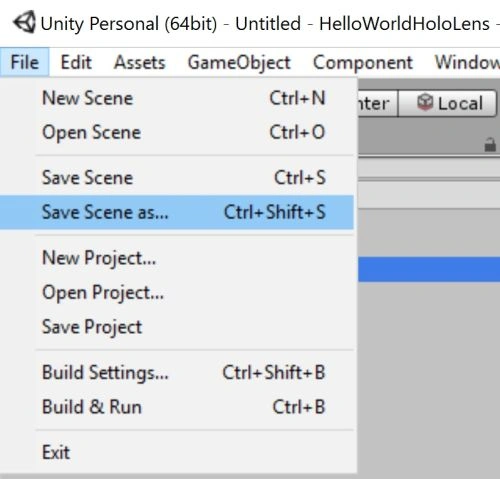The width and height of the screenshot is (500, 479).
Task: Close the open File menu
Action: [25, 62]
